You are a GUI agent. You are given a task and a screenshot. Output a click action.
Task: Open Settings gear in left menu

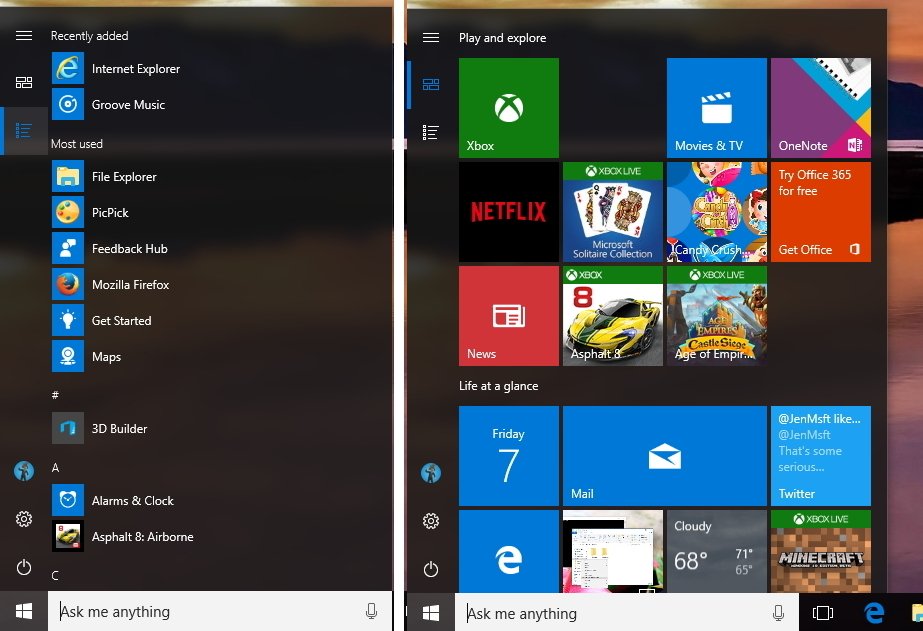(24, 519)
